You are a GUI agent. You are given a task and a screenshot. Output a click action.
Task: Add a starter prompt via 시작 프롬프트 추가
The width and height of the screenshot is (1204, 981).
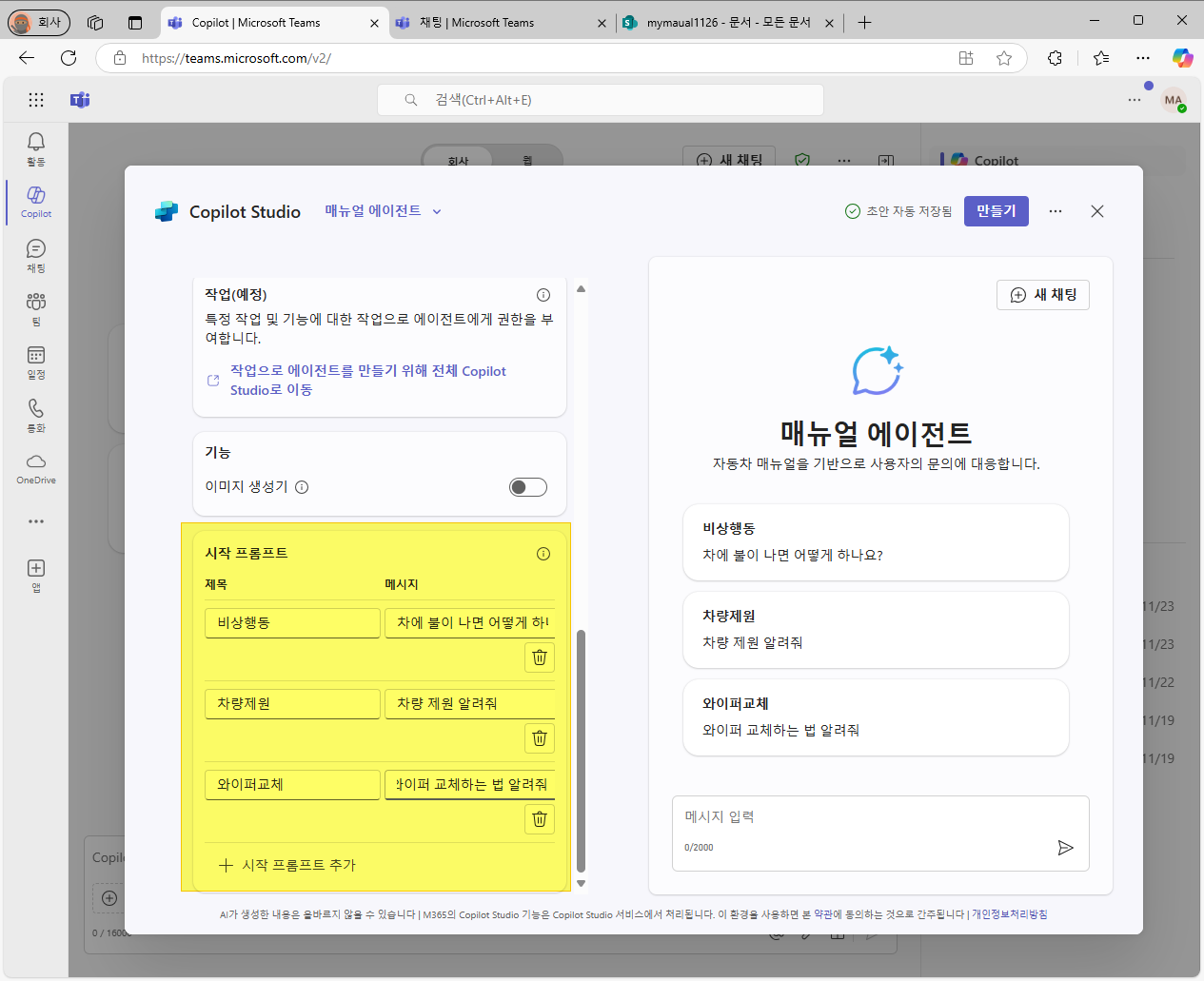(287, 866)
